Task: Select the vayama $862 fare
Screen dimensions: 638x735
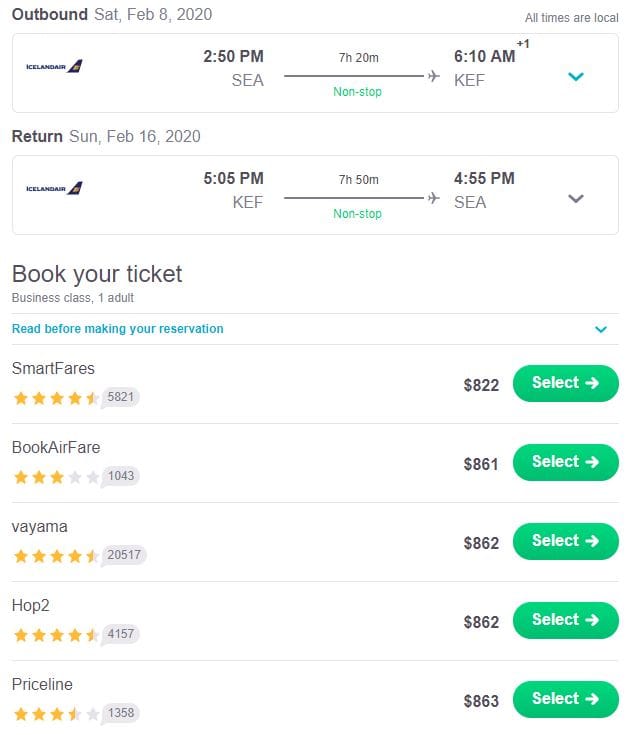Action: pyautogui.click(x=565, y=541)
